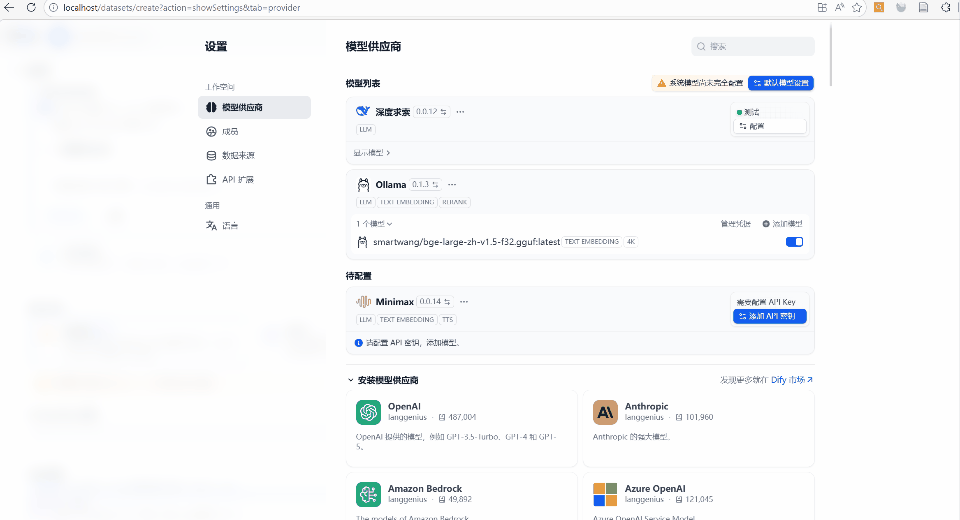Click the Minimax waveform logo
Image resolution: width=960 pixels, height=520 pixels.
(x=364, y=301)
